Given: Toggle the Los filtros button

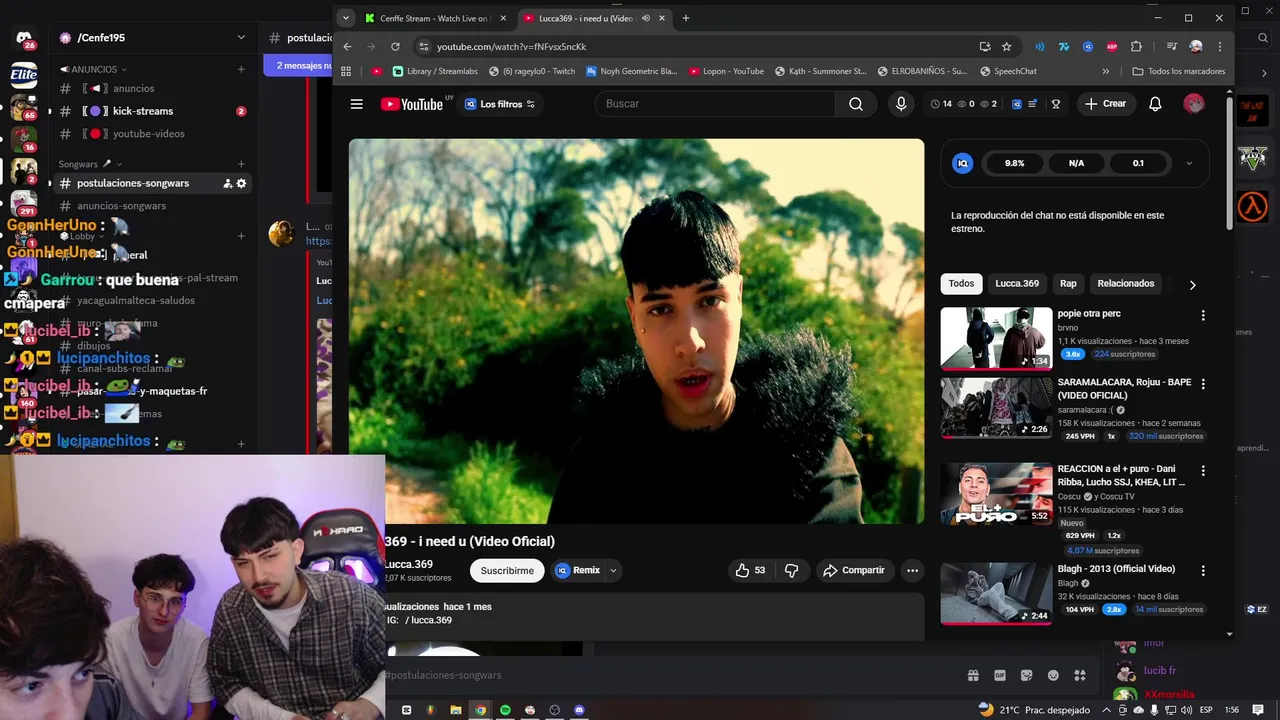Looking at the screenshot, I should coord(500,104).
